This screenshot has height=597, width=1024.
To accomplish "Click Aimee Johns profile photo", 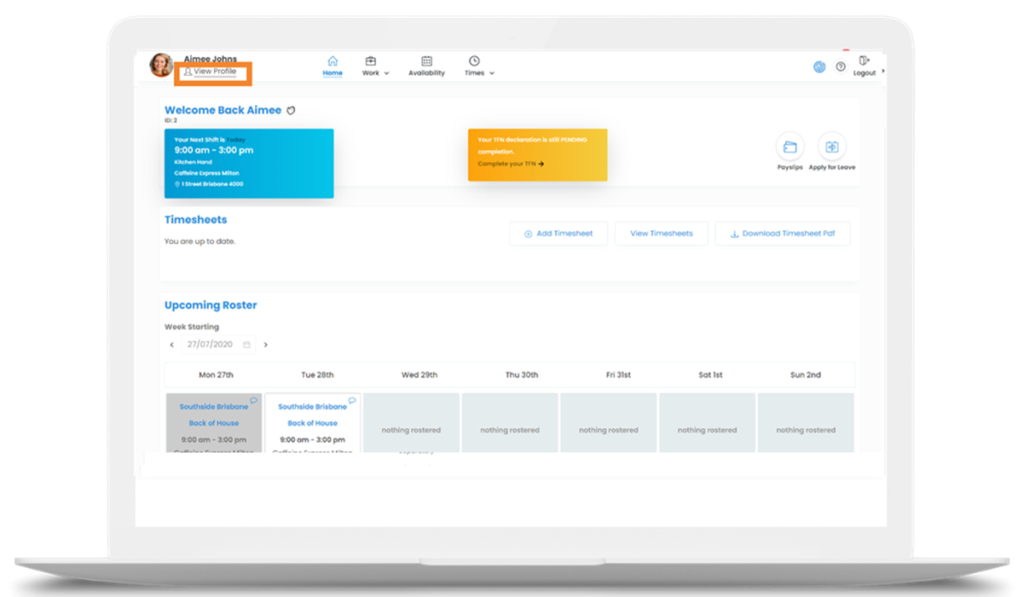I will (x=161, y=65).
